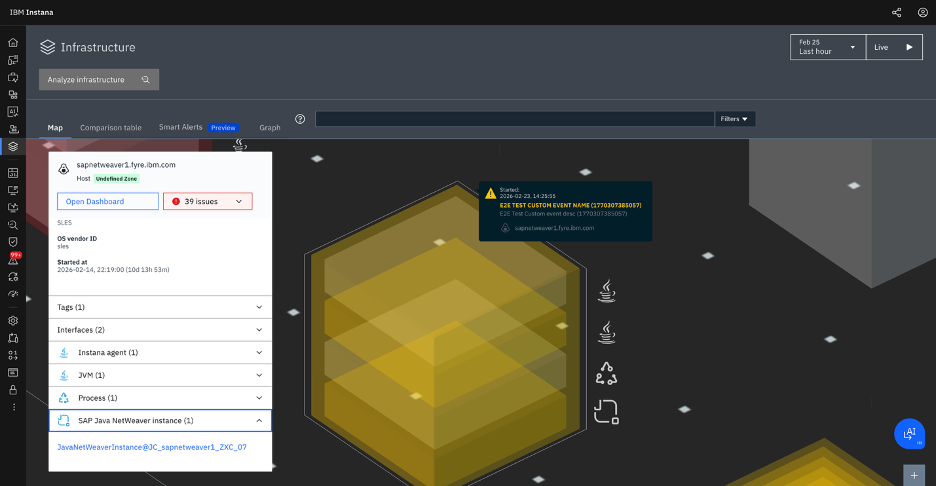Click E2E TEST CUSTOM EVENT NAME title
936x486 pixels.
571,205
